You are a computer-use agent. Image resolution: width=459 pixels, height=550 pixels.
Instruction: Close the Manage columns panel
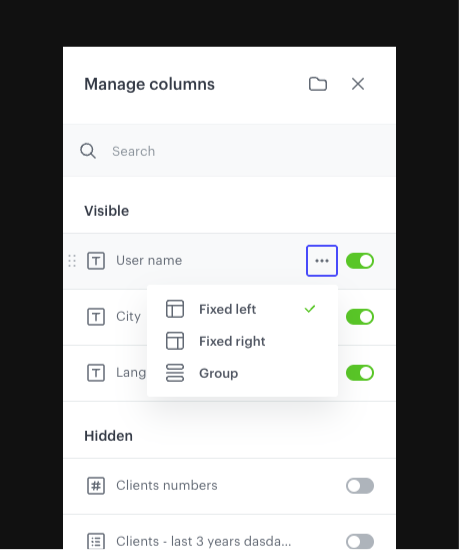(x=358, y=84)
